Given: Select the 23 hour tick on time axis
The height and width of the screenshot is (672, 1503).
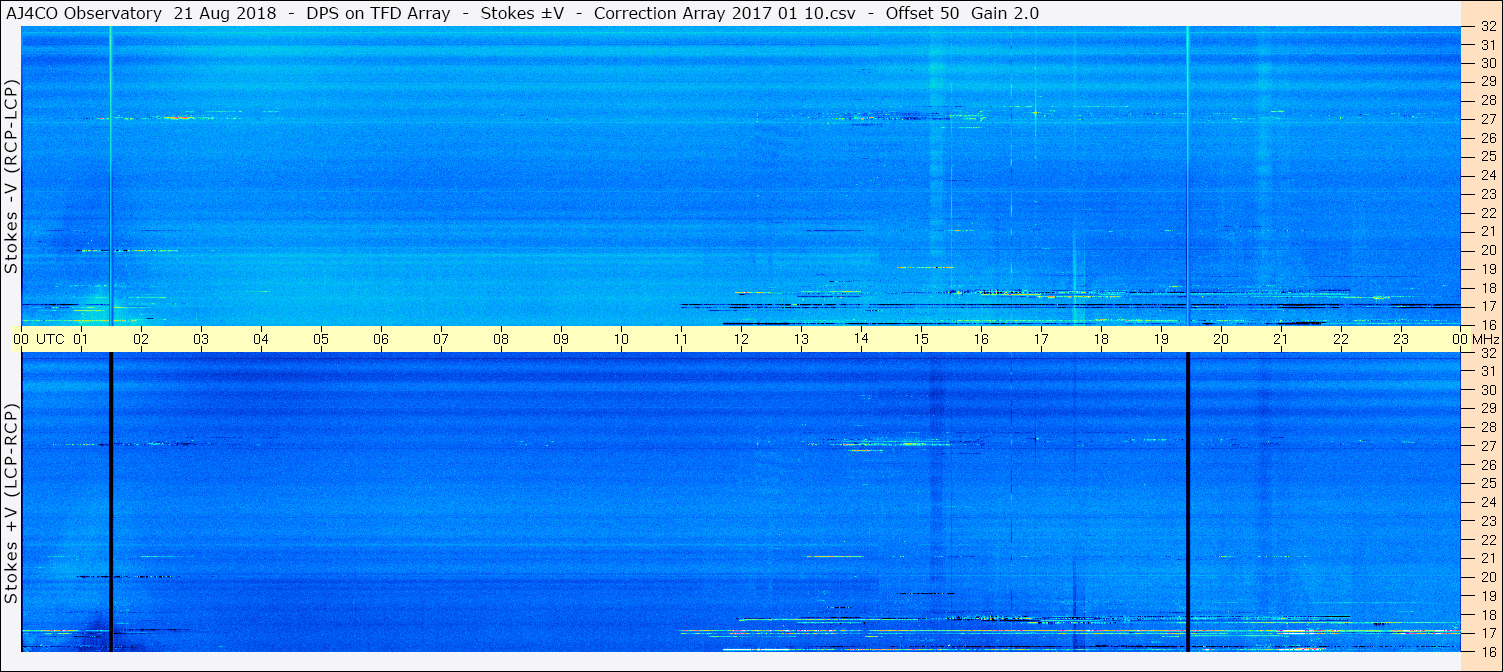Looking at the screenshot, I should pyautogui.click(x=1401, y=339).
